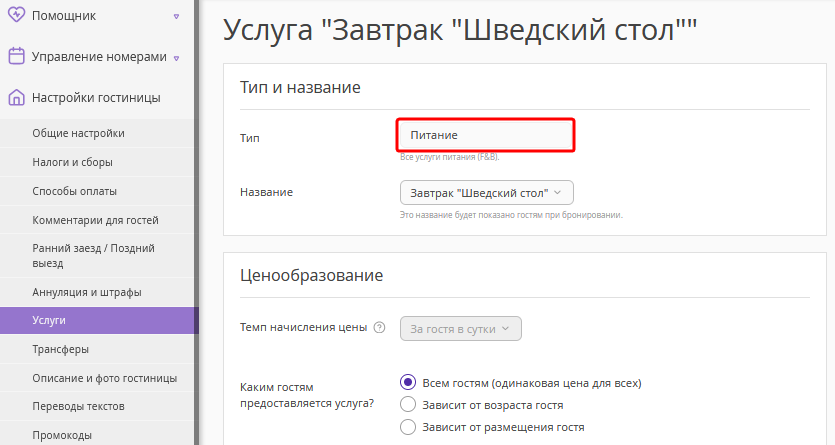Select the active Услуги item
The image size is (835, 445).
[99, 320]
